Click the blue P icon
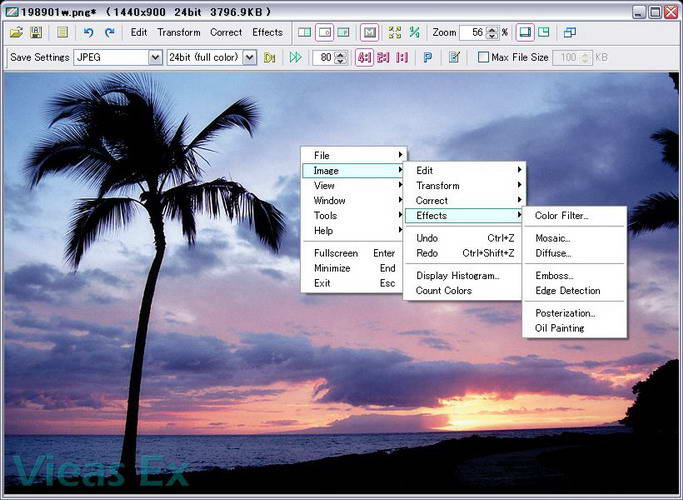Screen dimensions: 683x500 tap(428, 58)
